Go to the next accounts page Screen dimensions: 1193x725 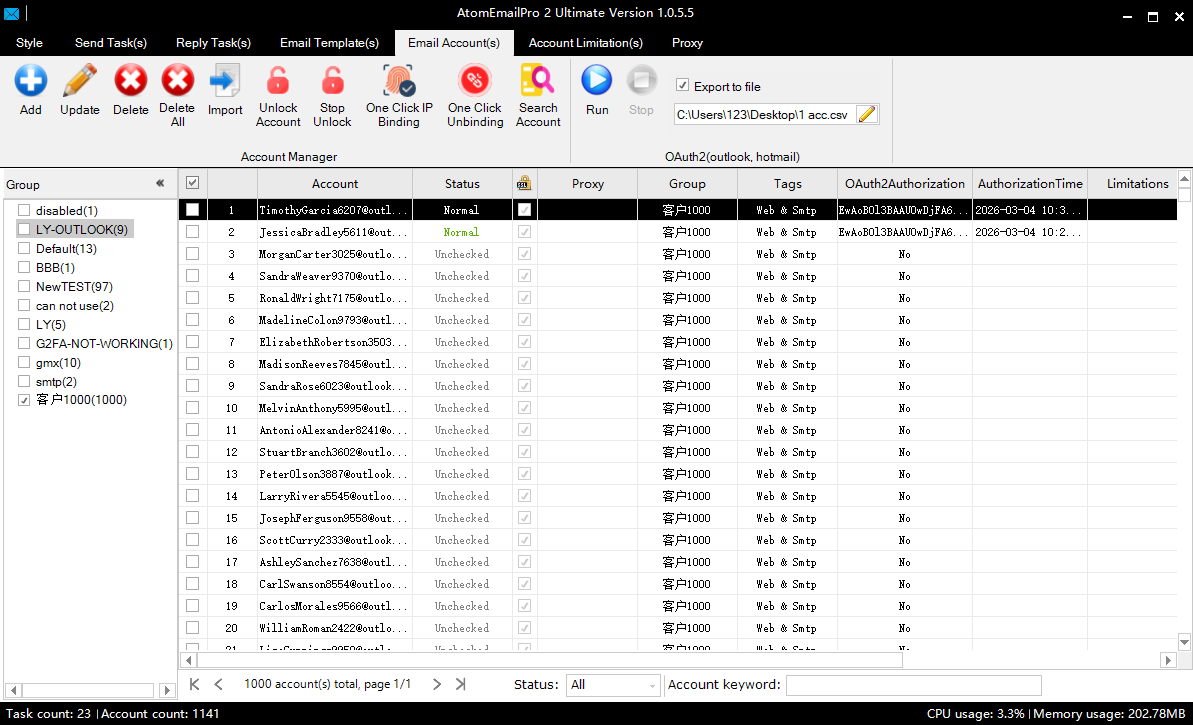click(437, 684)
